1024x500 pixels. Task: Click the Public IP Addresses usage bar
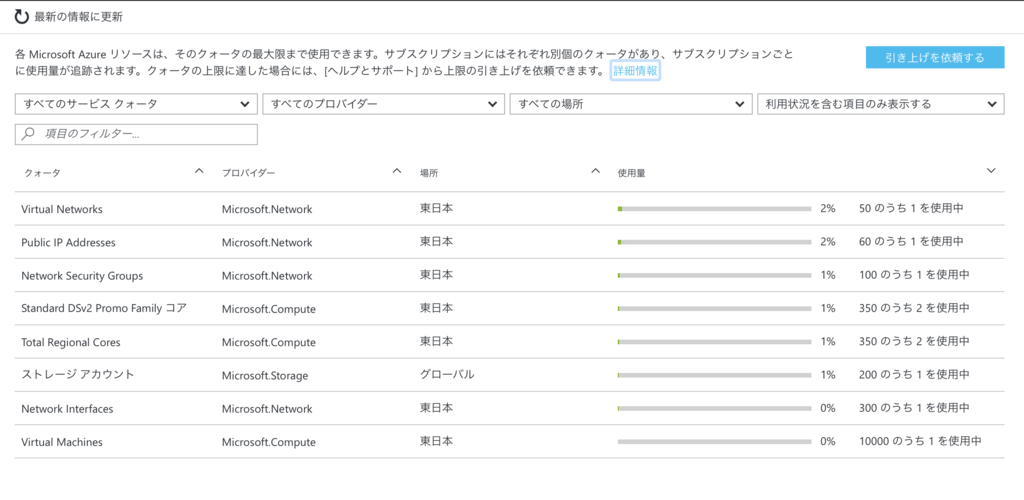[x=714, y=242]
